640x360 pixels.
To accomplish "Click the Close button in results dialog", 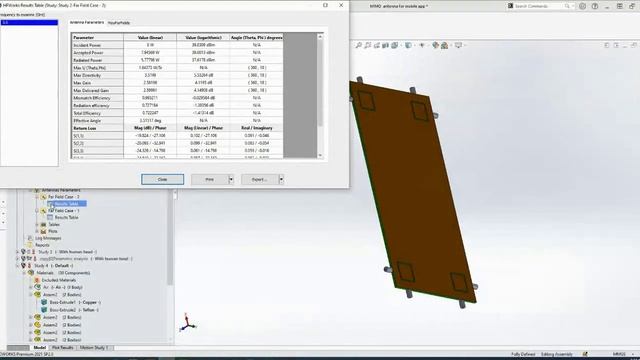I will coord(162,179).
